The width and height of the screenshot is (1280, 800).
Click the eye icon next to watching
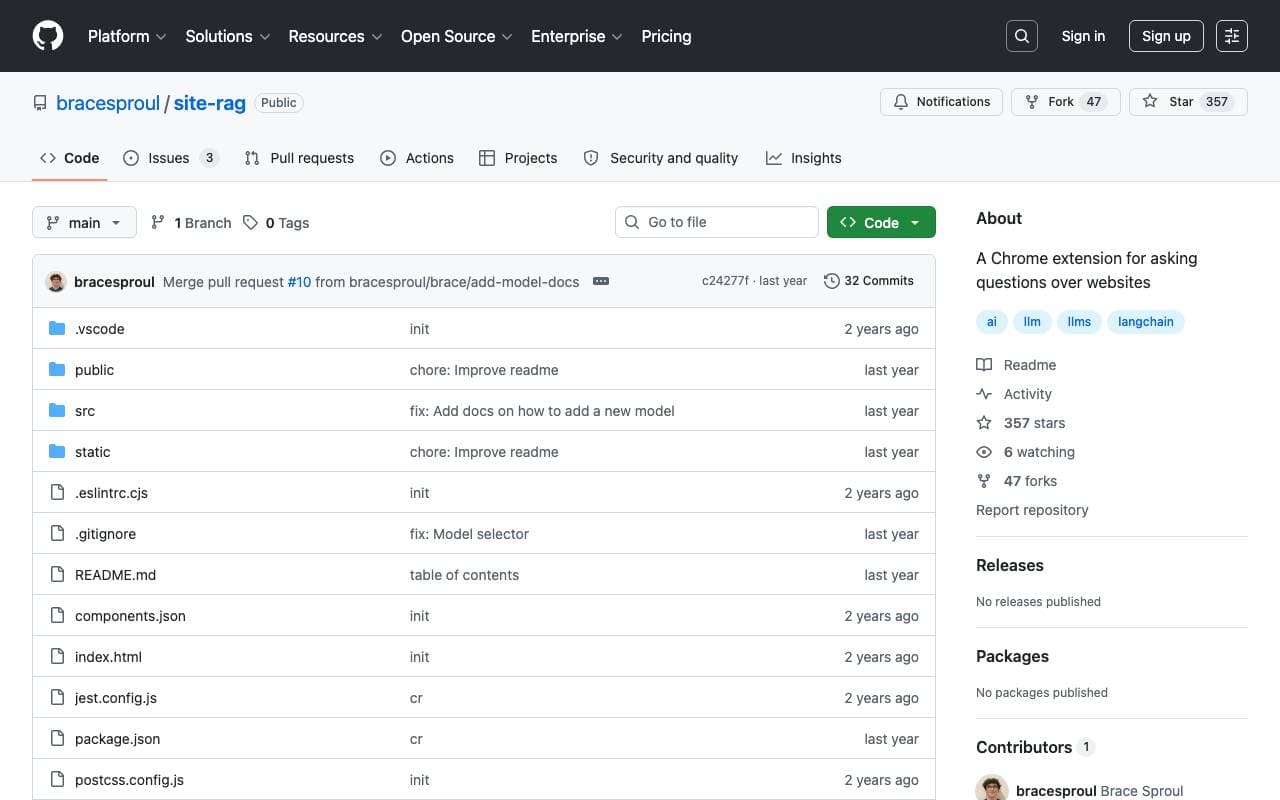point(984,452)
